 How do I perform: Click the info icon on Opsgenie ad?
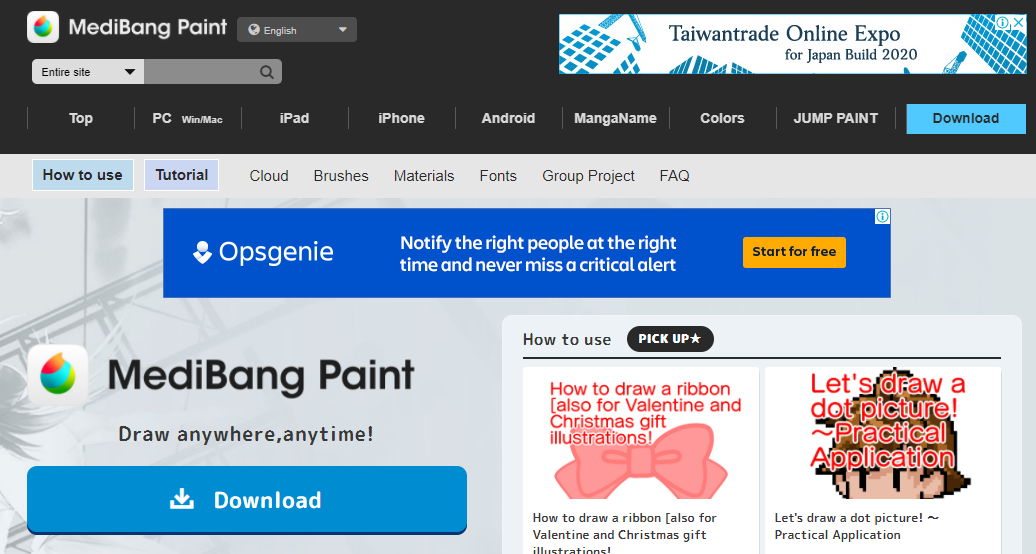883,217
